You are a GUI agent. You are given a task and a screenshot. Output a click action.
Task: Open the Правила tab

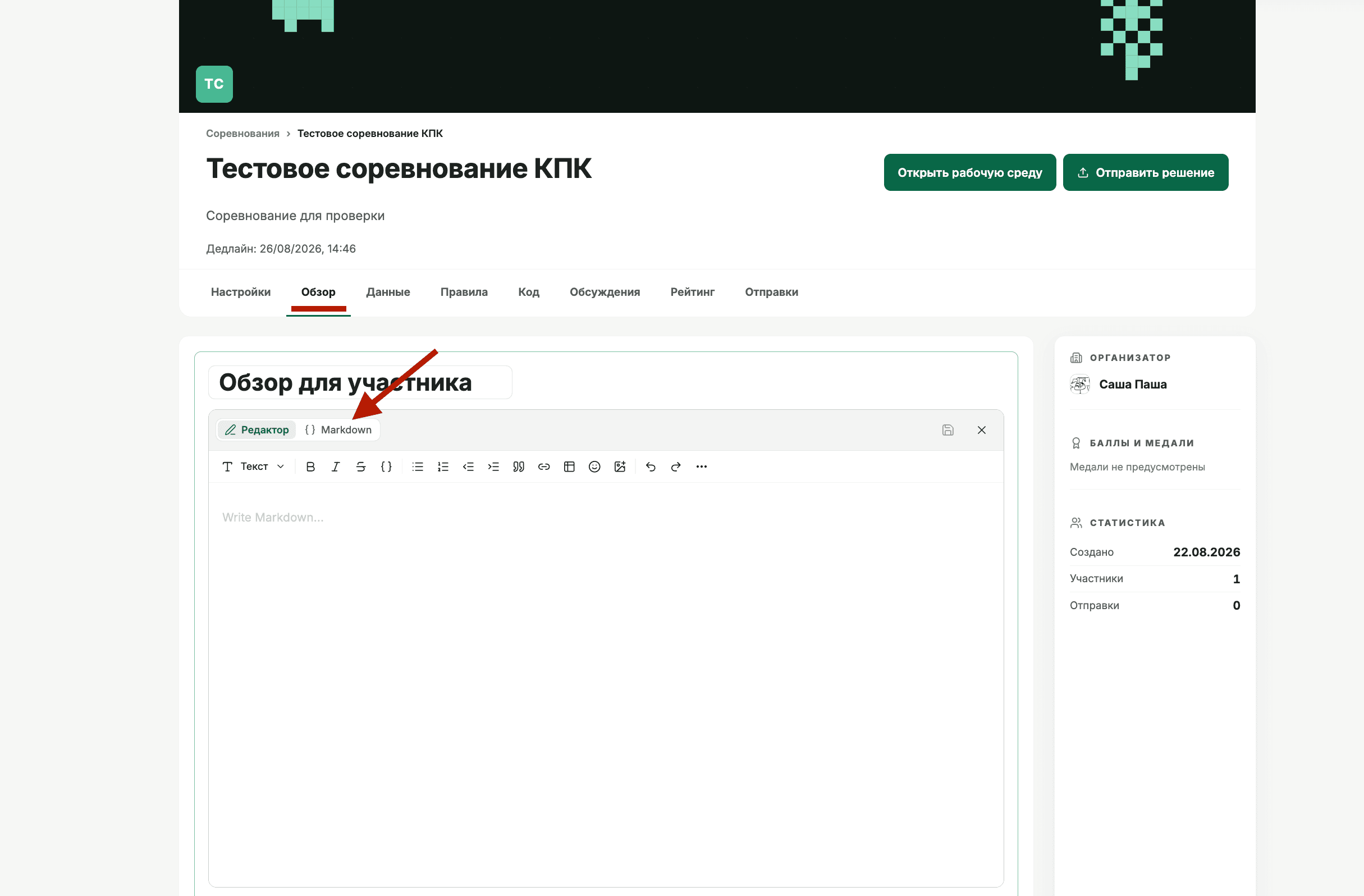click(464, 292)
